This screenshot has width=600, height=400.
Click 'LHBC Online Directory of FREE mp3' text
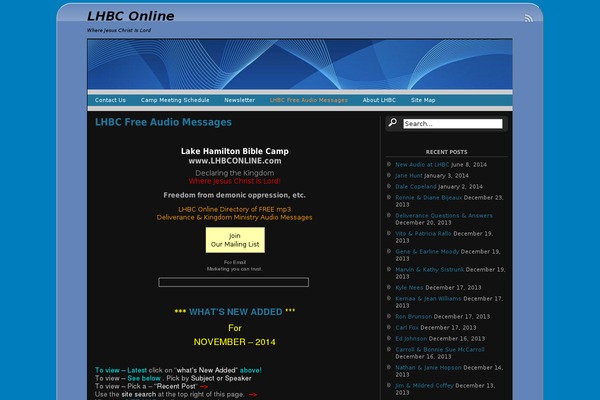tap(235, 209)
